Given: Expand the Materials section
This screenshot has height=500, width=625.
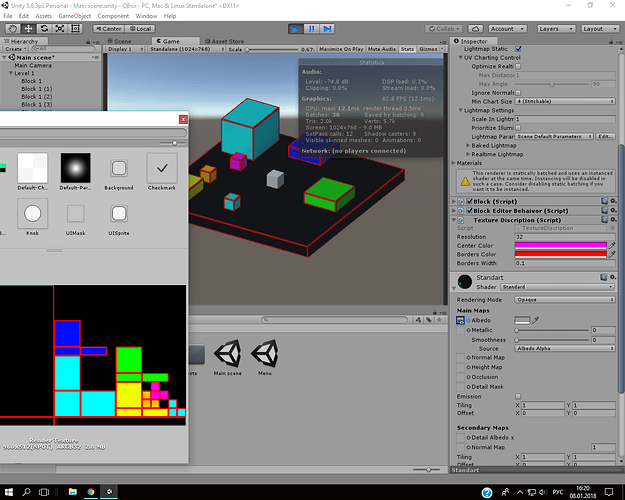Looking at the screenshot, I should click(x=454, y=163).
